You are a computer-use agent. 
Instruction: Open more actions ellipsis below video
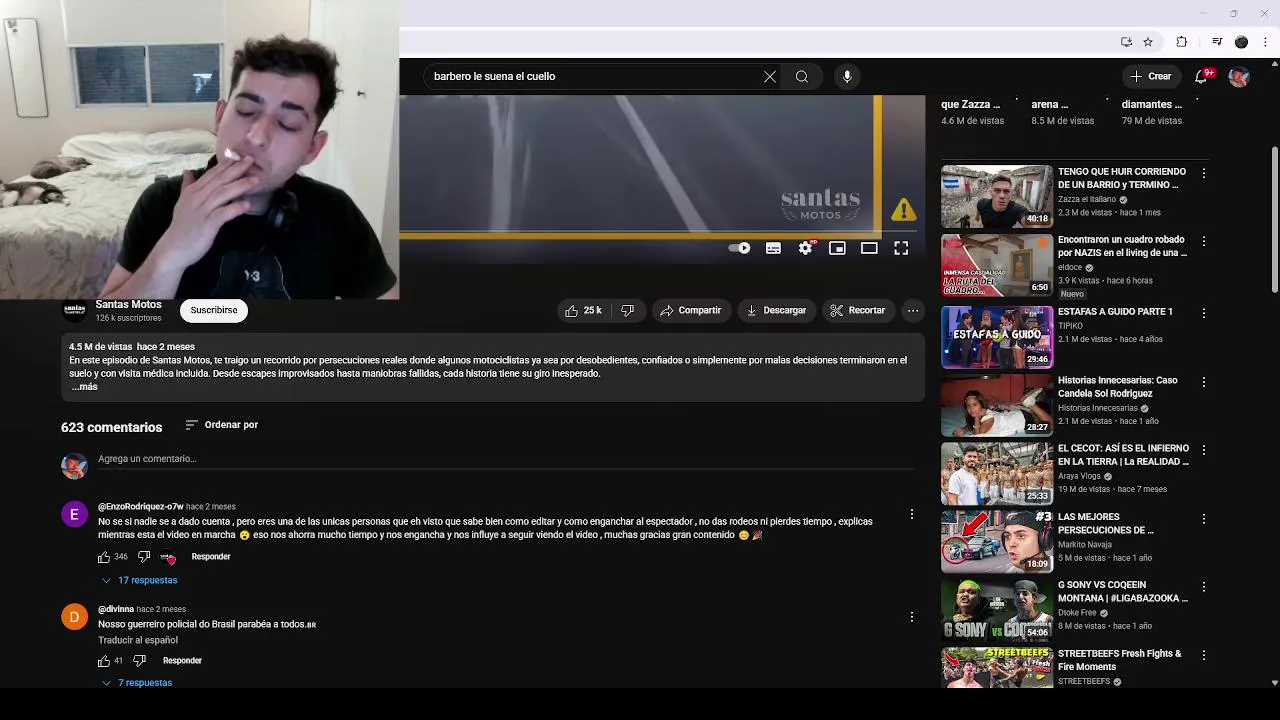(913, 311)
